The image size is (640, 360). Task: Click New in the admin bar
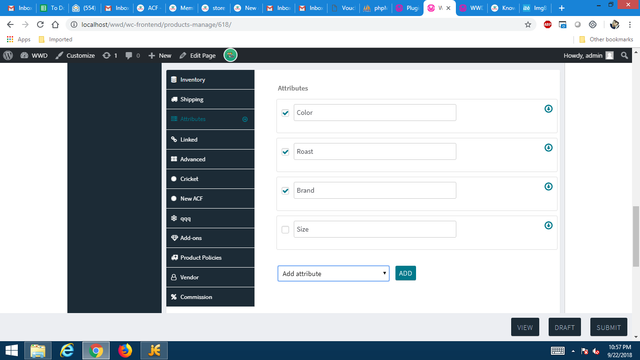160,56
